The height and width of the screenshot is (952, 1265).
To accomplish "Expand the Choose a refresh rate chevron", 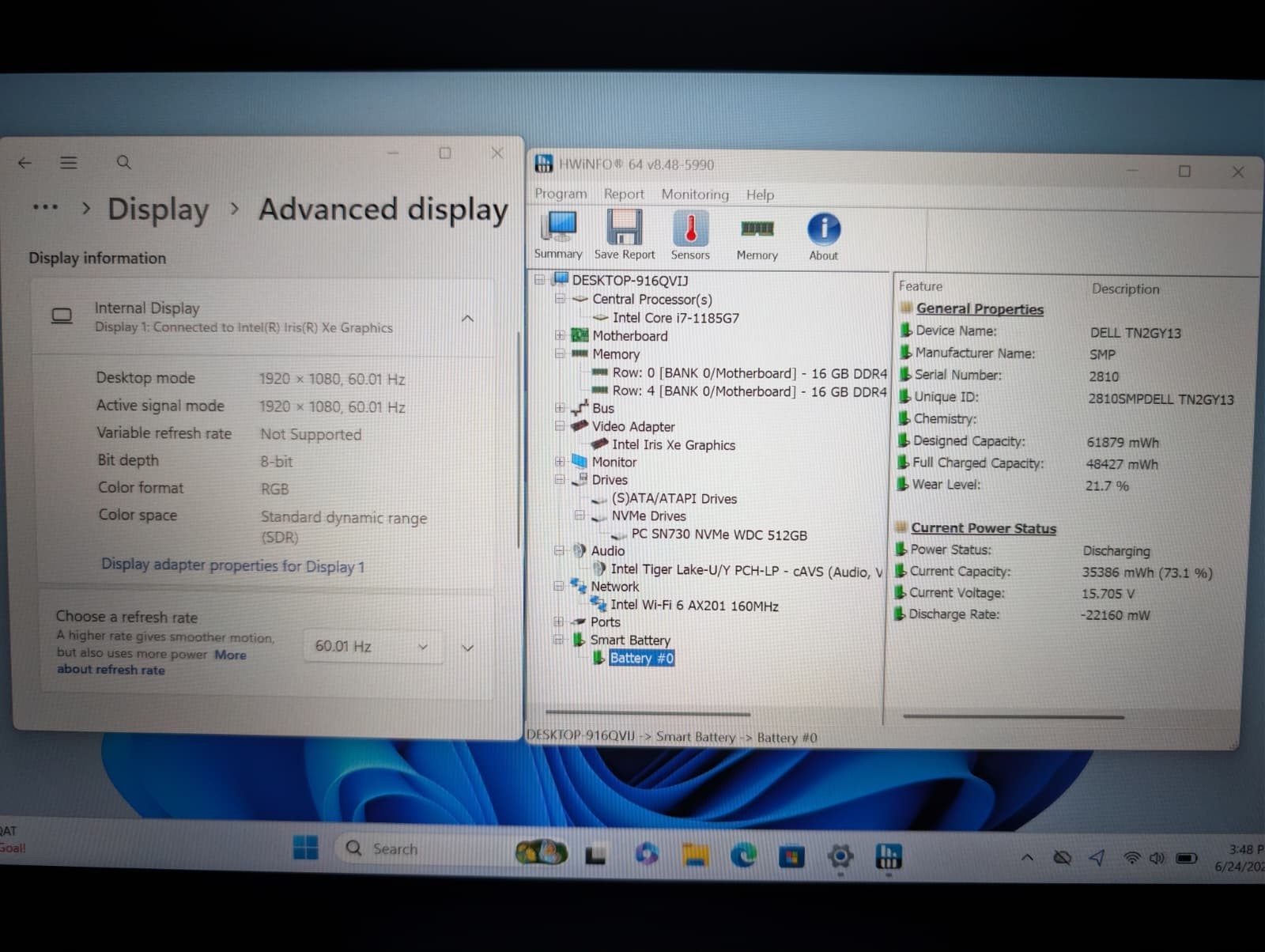I will click(x=467, y=648).
